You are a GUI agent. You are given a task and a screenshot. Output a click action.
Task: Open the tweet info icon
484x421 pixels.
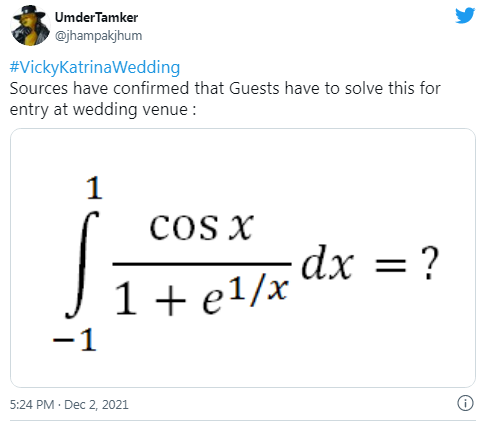click(x=465, y=403)
